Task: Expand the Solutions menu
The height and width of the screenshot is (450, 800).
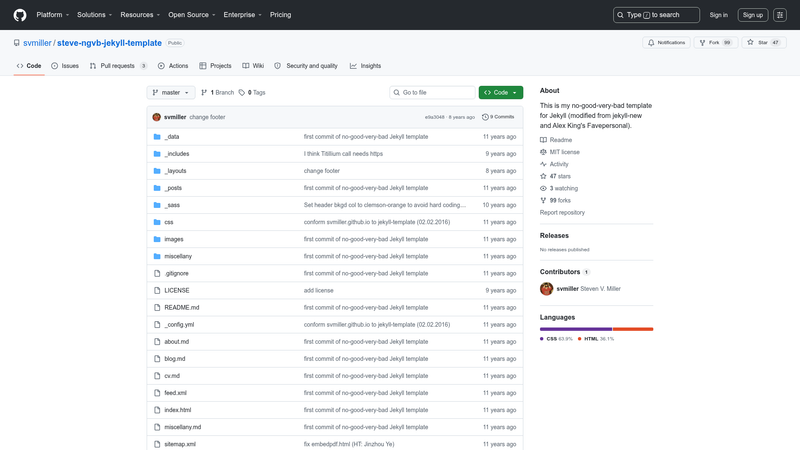Action: tap(94, 15)
